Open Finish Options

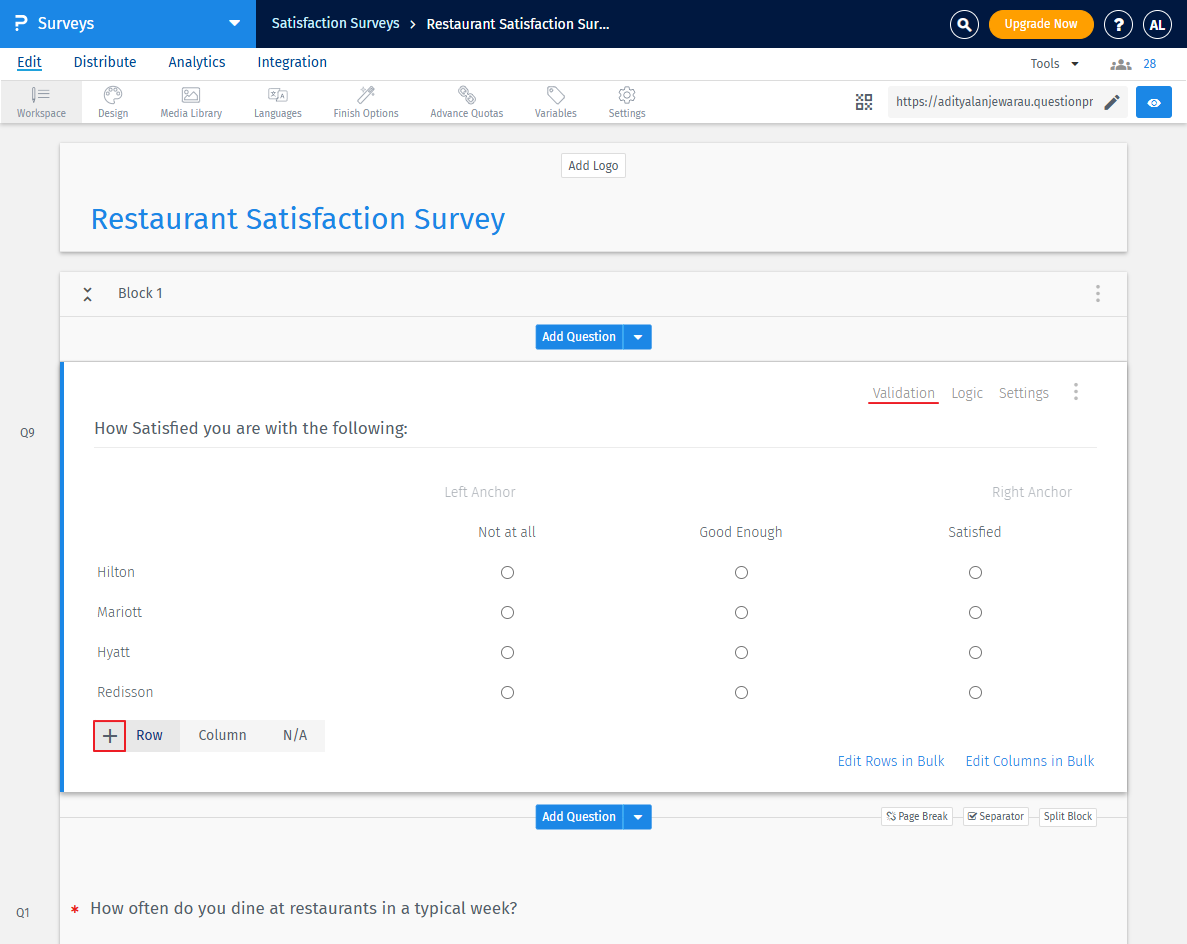click(365, 101)
